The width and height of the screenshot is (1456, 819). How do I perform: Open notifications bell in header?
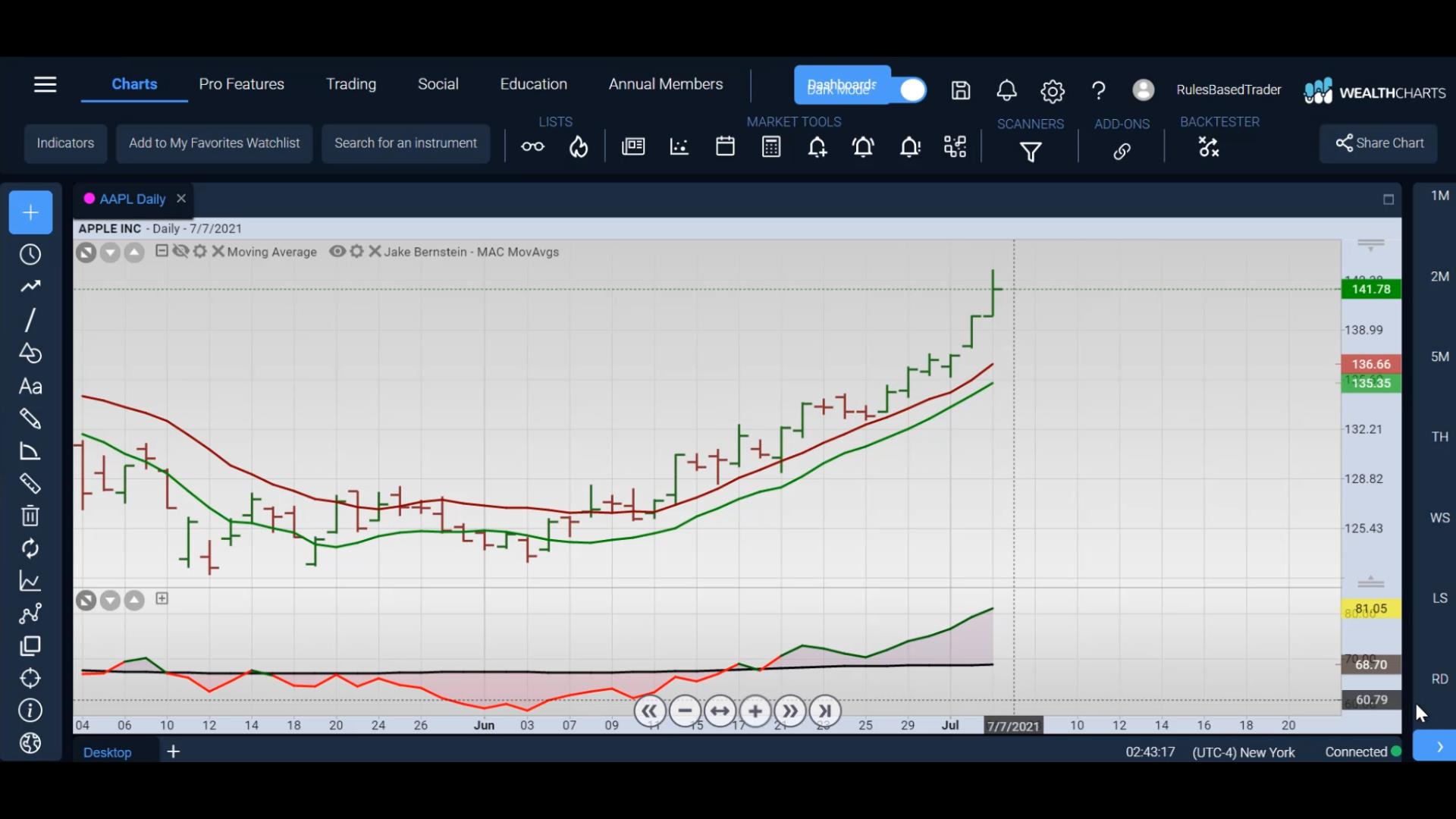pos(1006,91)
